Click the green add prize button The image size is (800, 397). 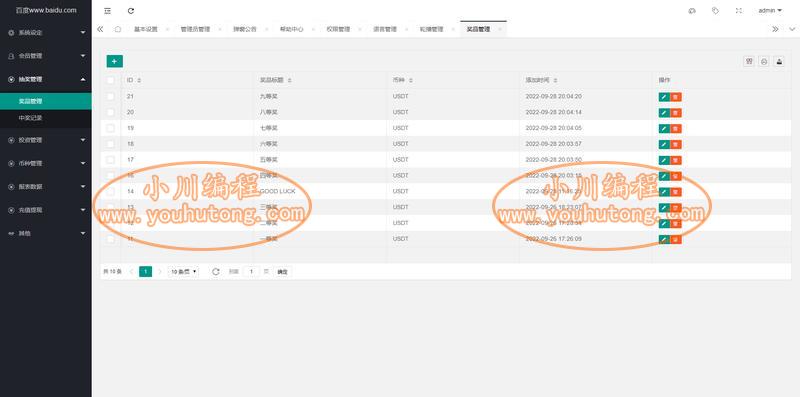(x=114, y=61)
